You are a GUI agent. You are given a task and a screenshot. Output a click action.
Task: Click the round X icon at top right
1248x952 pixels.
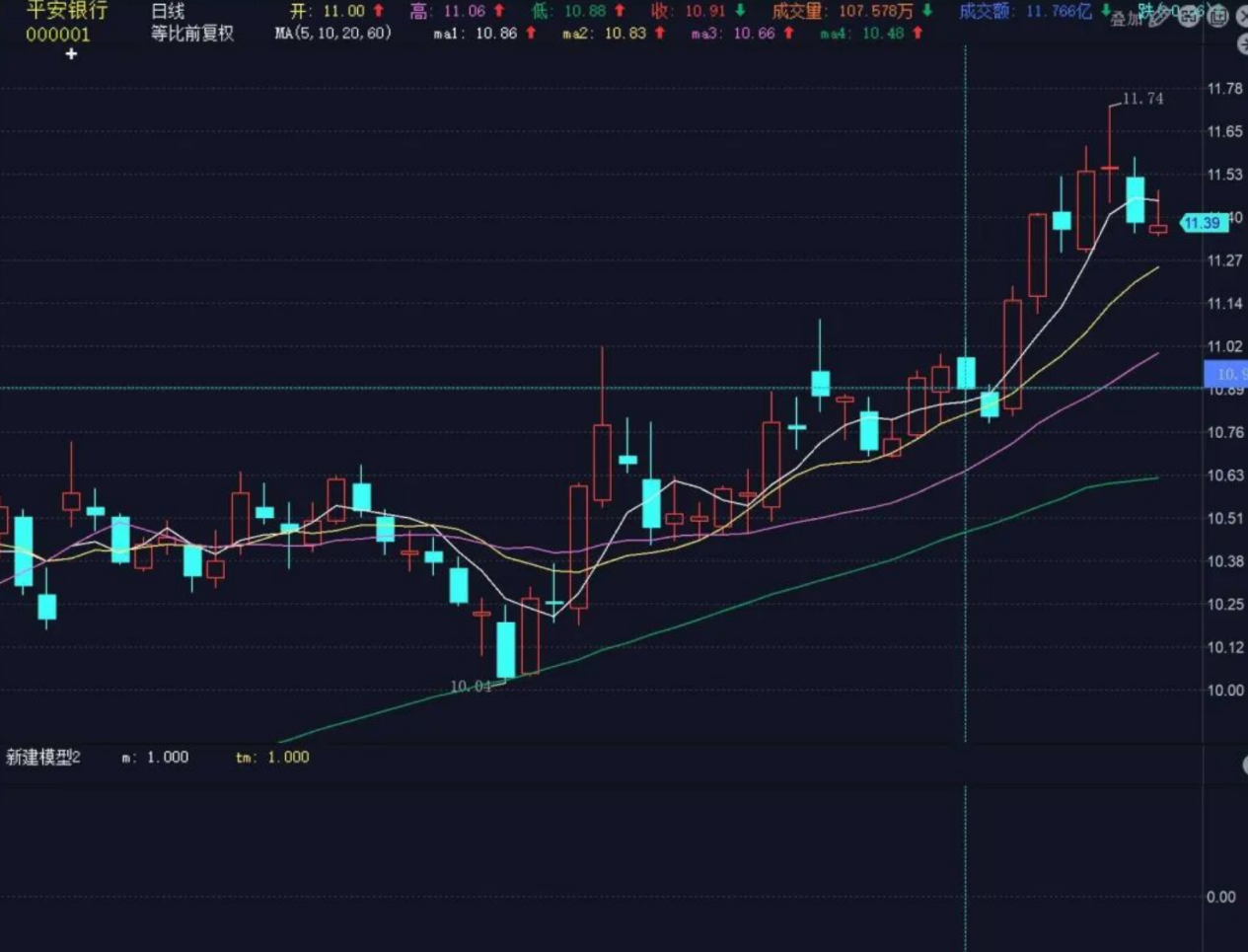[x=1242, y=17]
